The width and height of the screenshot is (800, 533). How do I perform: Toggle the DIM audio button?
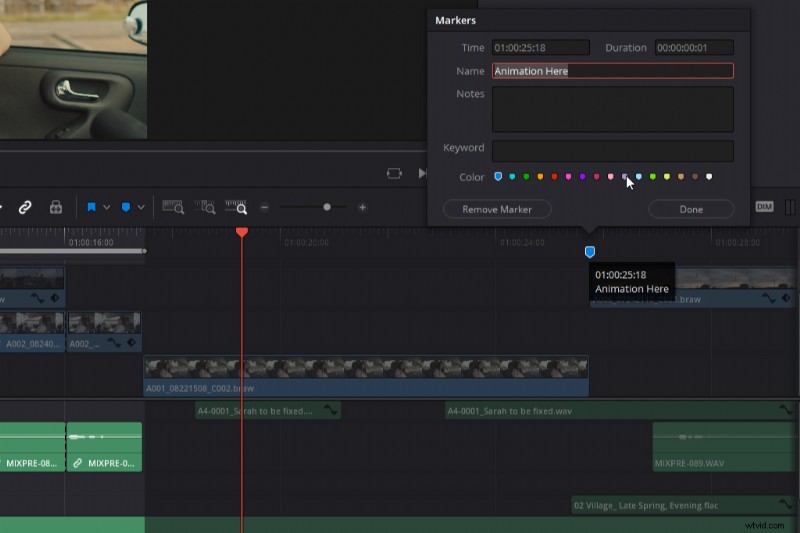(764, 207)
